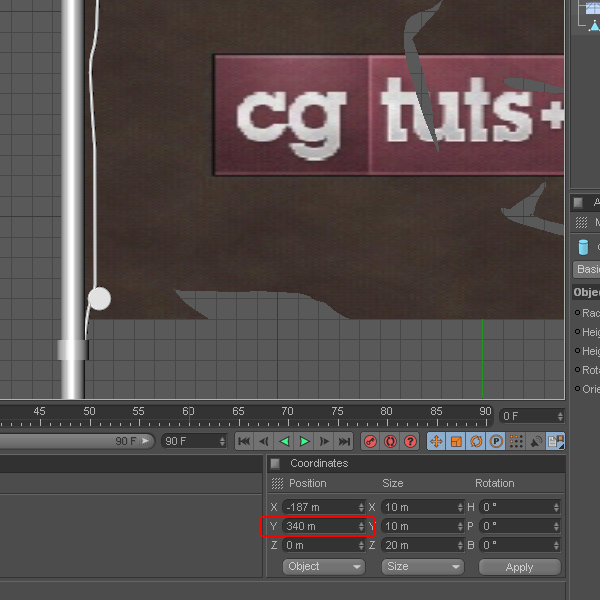Click the Apply button

[x=520, y=567]
